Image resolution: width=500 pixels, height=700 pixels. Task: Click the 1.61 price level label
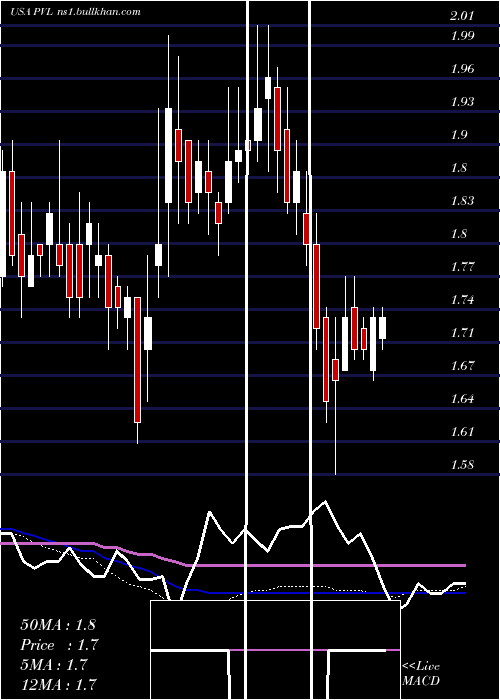[462, 432]
